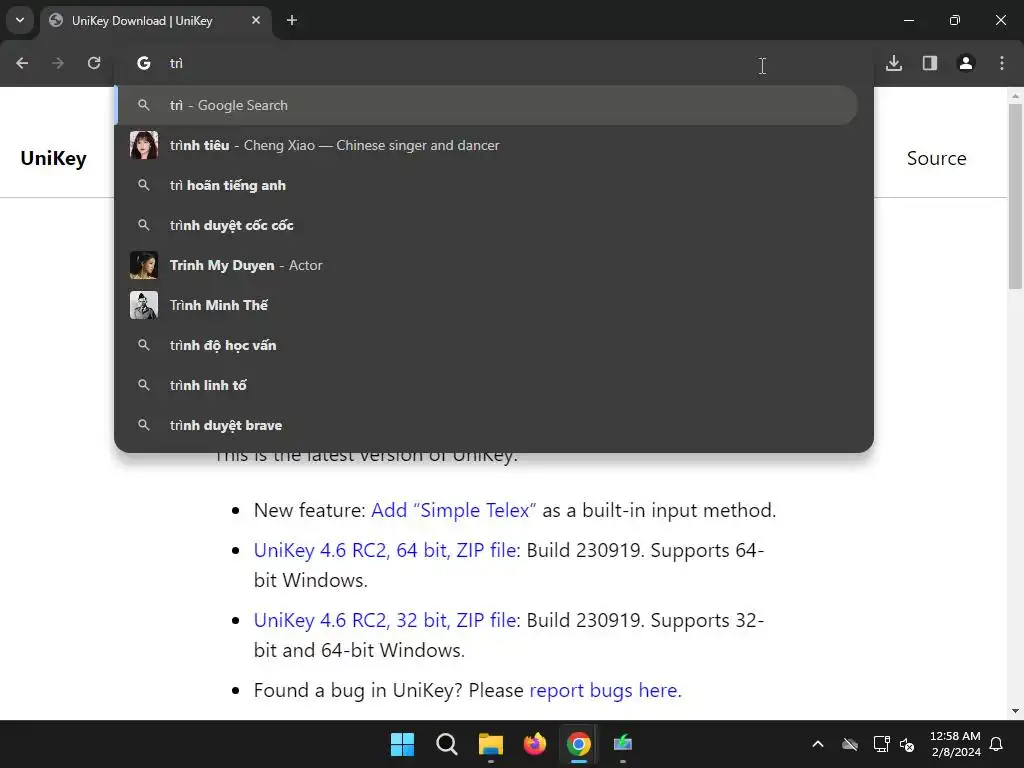Screen dimensions: 1024x768
Task: Choose 'Trình Minh Thế' suggestion
Action: click(x=487, y=305)
